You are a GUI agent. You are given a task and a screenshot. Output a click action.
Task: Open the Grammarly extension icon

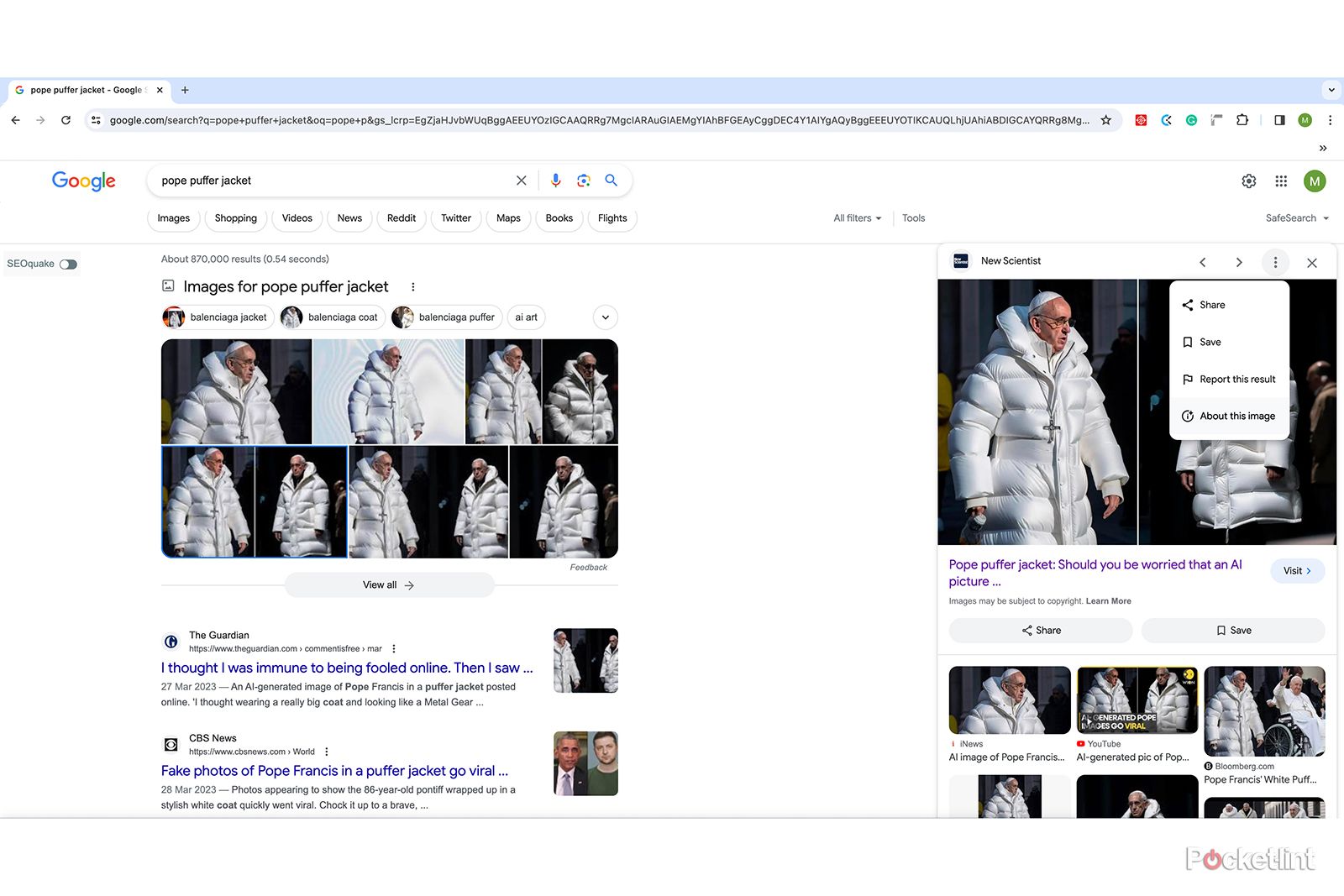1191,120
